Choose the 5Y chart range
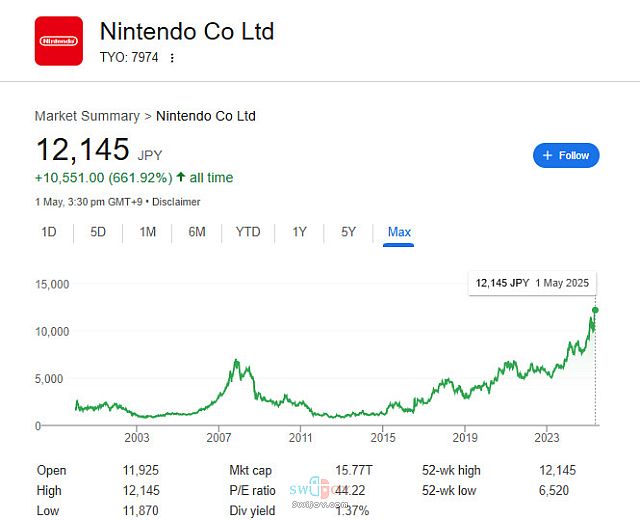640x520 pixels. pyautogui.click(x=349, y=232)
